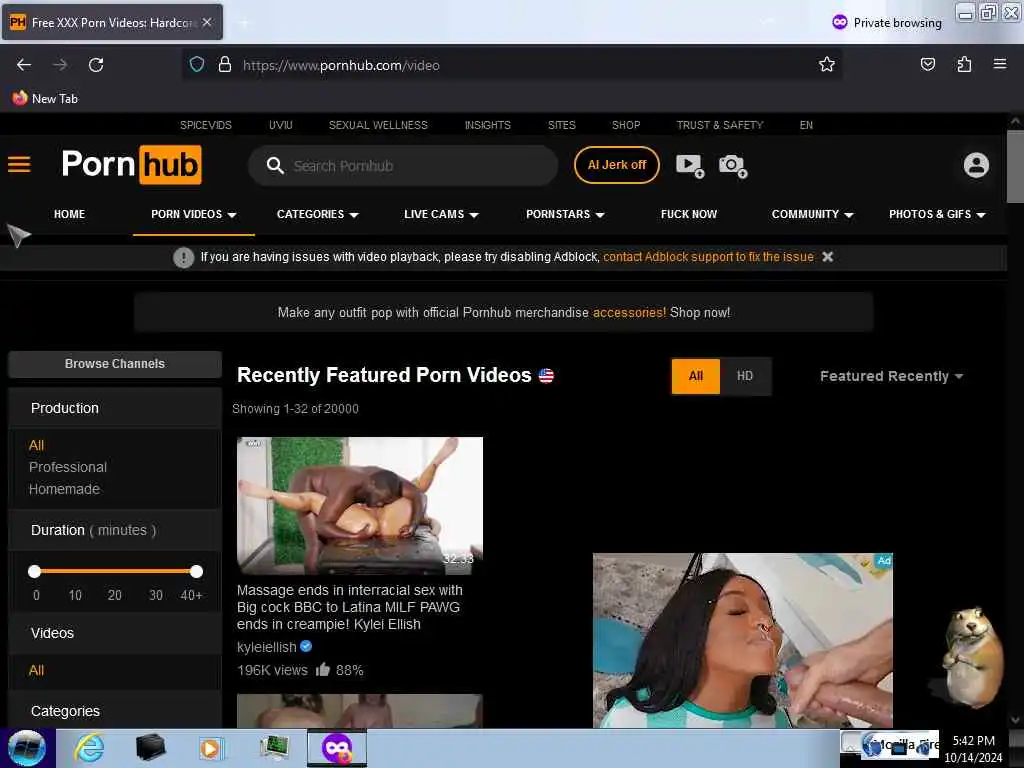The width and height of the screenshot is (1024, 768).
Task: Open the SHOP top link
Action: [626, 125]
